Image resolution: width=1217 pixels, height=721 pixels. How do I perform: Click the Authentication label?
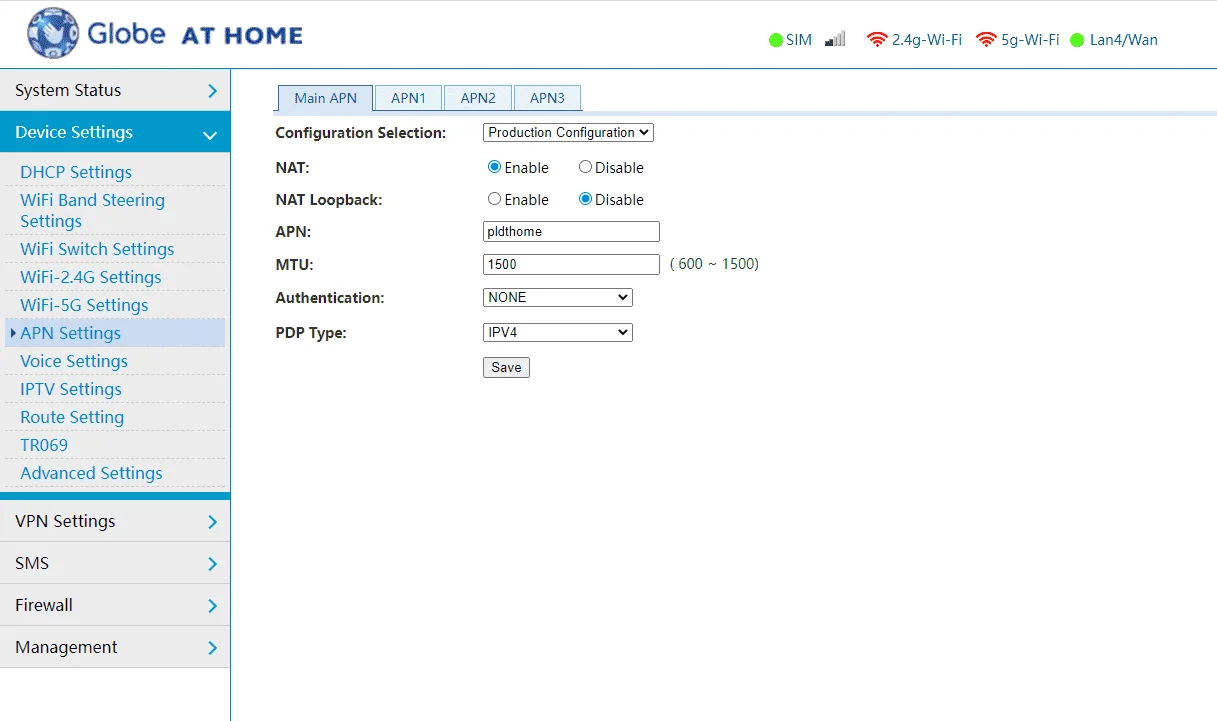click(x=330, y=298)
